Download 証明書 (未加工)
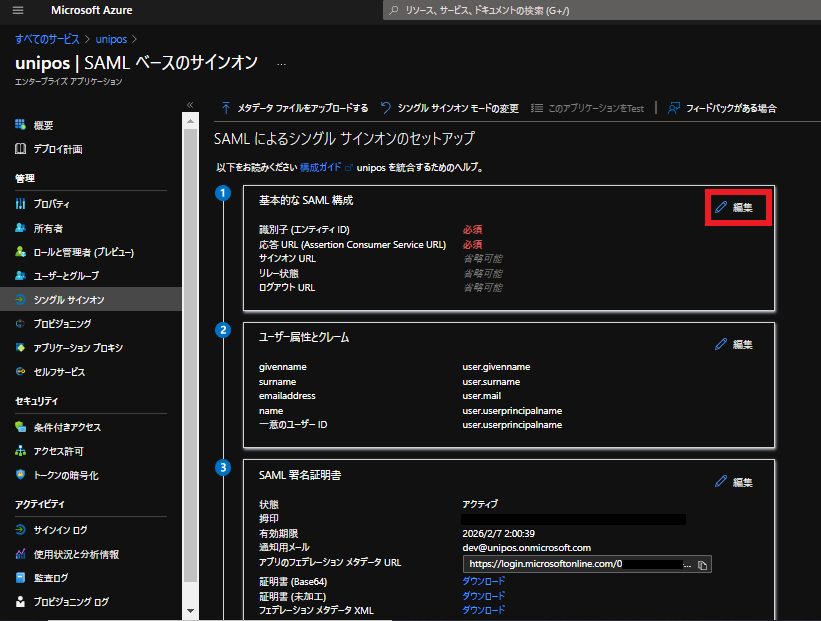This screenshot has width=821, height=621. pos(484,595)
